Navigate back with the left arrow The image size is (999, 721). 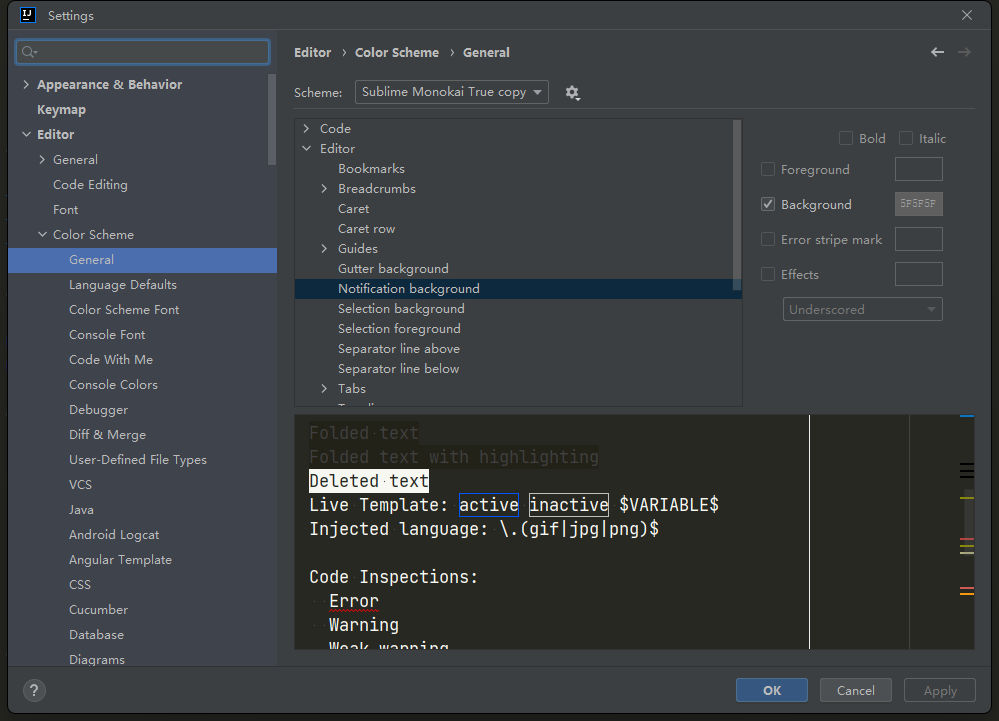click(937, 52)
